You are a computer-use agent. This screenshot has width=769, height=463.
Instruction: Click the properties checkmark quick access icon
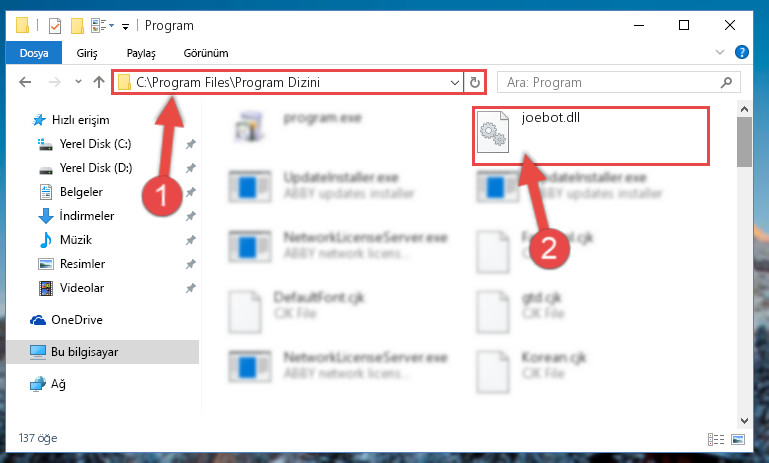tap(55, 26)
